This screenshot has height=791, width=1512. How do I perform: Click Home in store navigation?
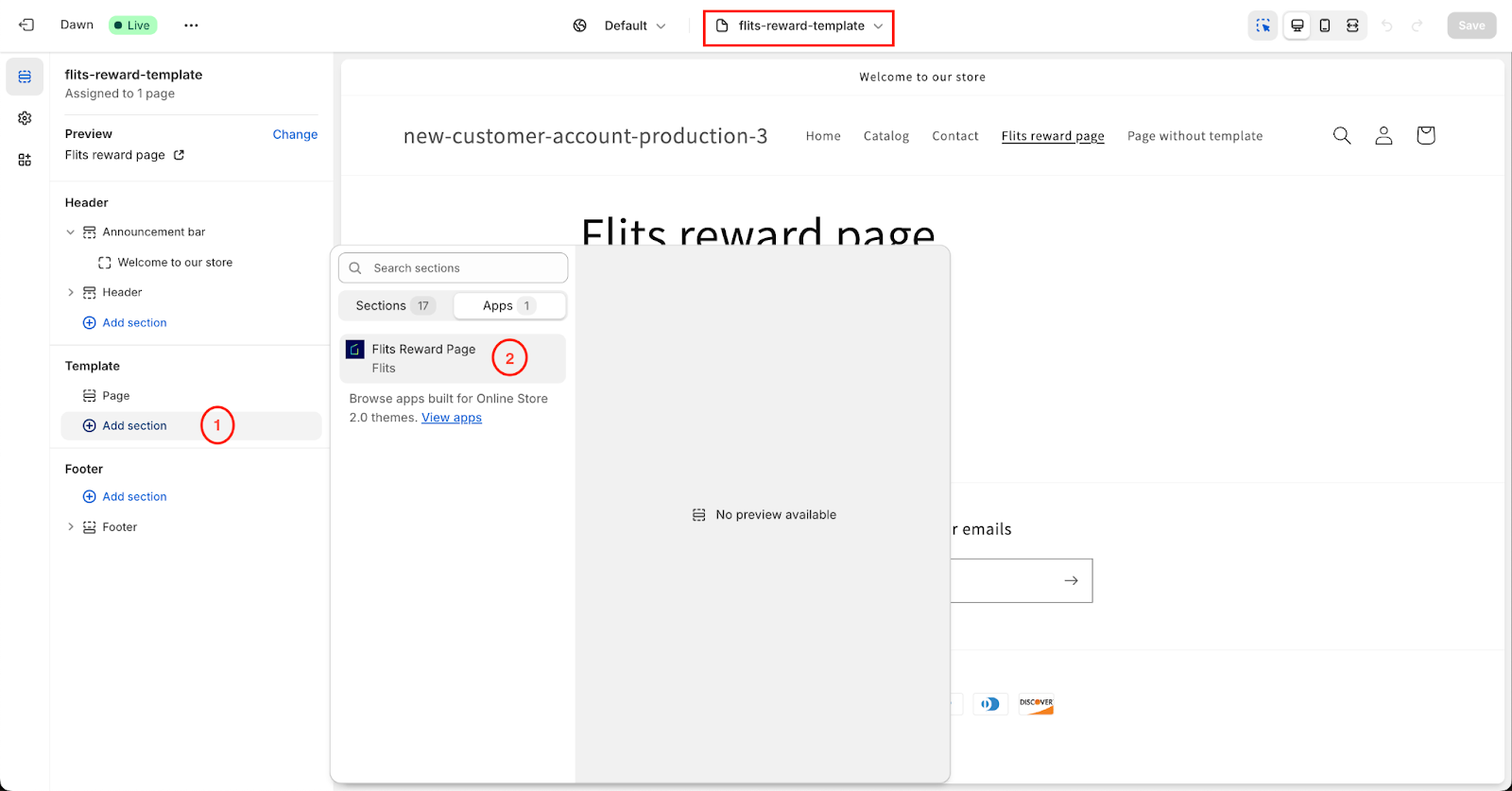tap(823, 136)
